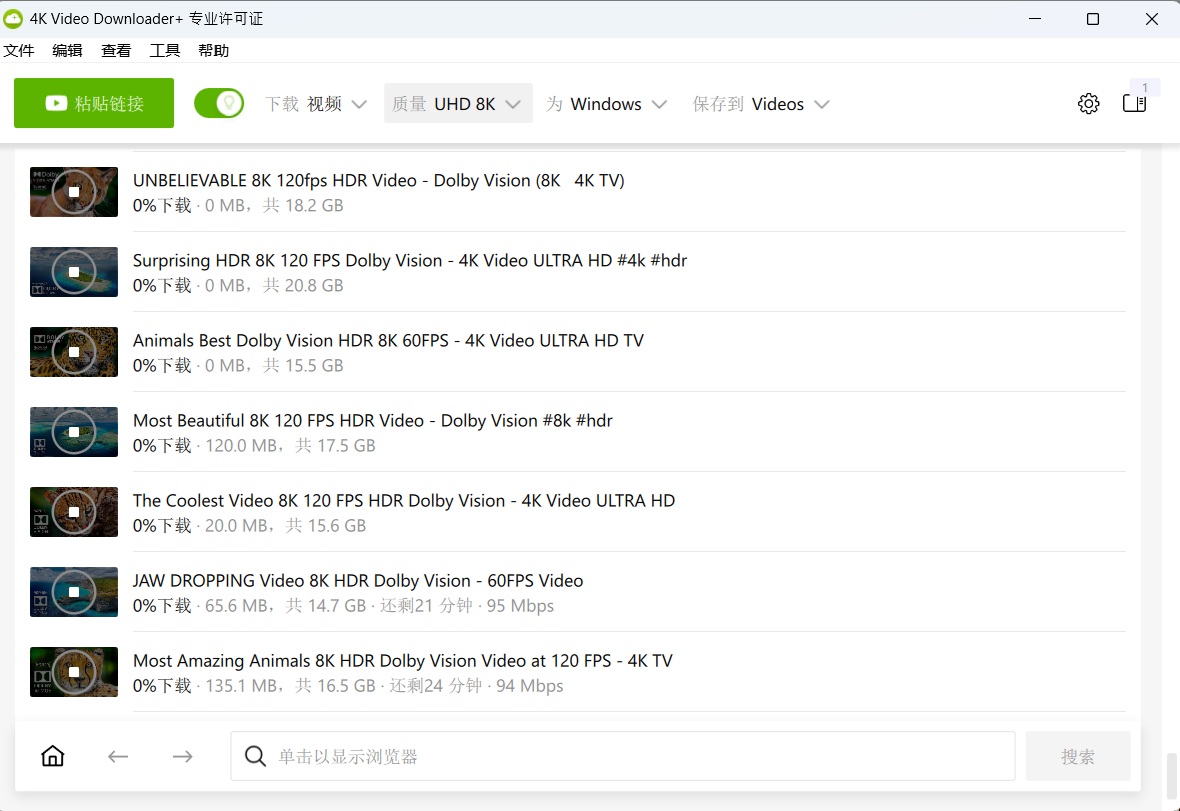Select title Animals Best Dolby Vision HDR
This screenshot has width=1180, height=811.
pos(388,341)
